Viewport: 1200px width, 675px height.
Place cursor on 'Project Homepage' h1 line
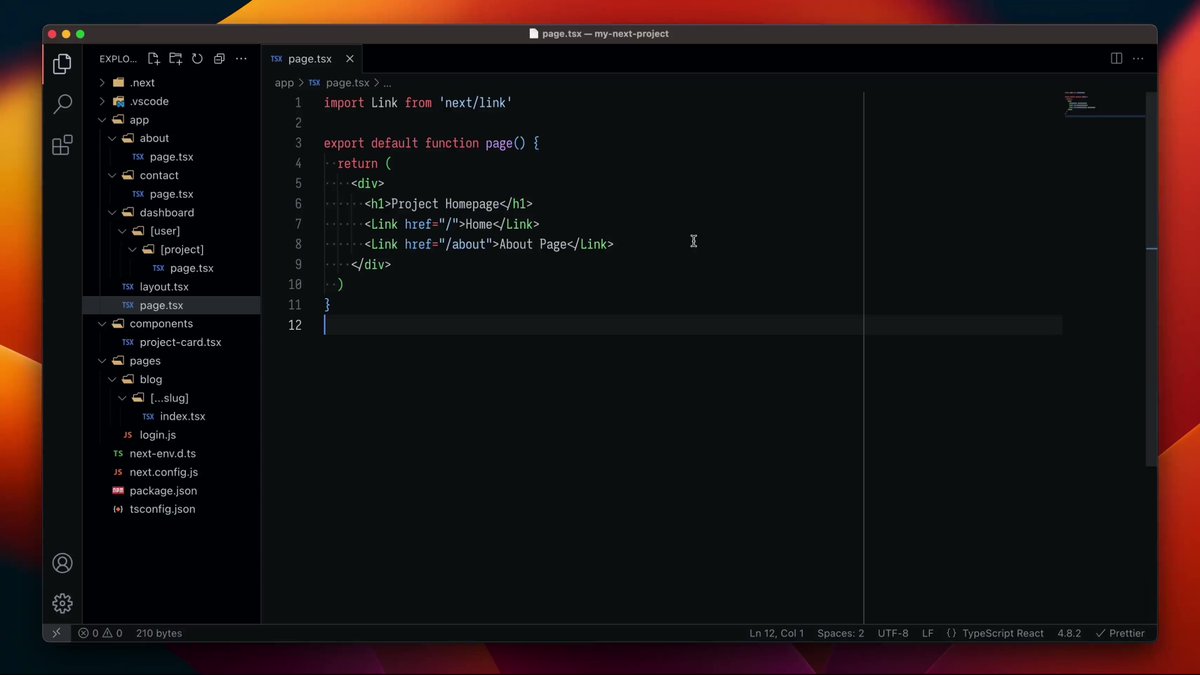pos(448,204)
